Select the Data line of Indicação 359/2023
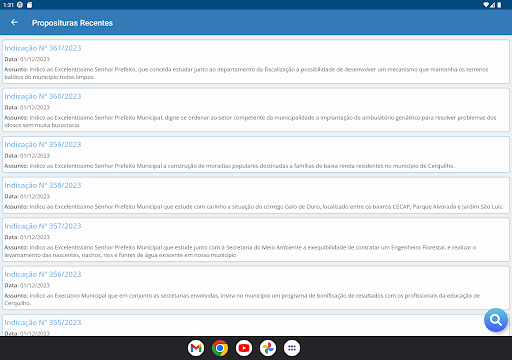512x360 pixels. click(27, 156)
